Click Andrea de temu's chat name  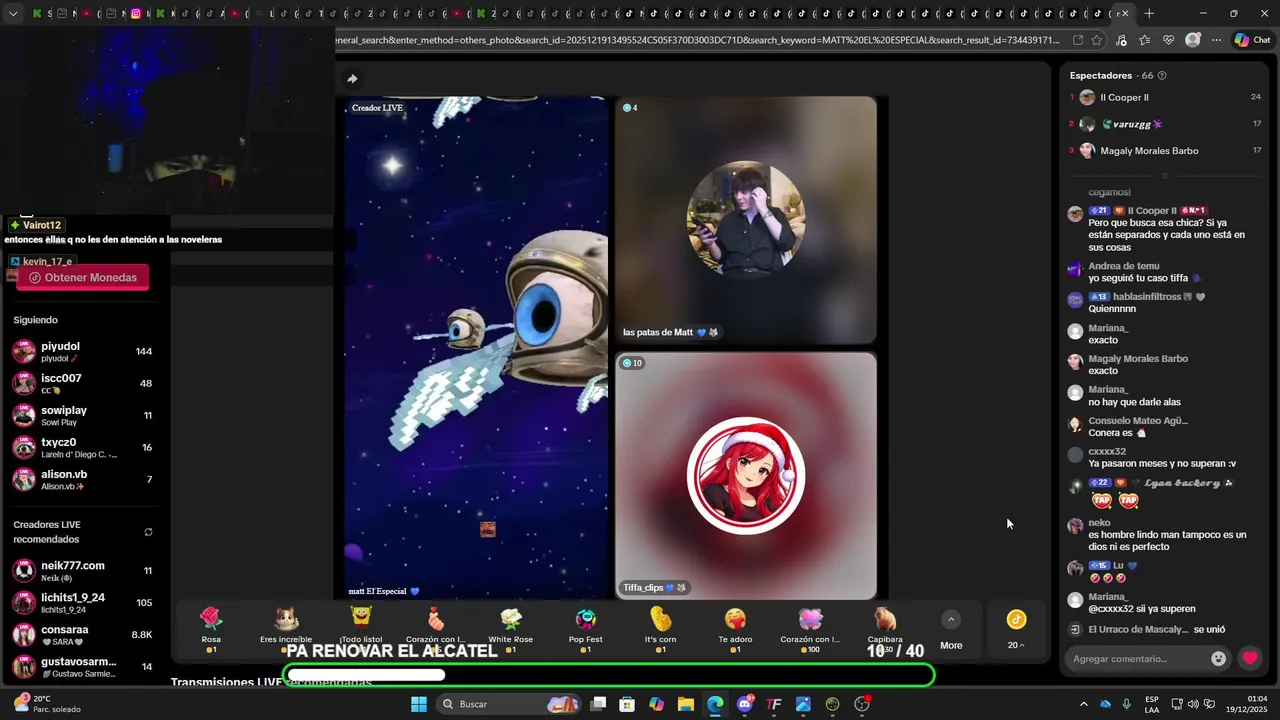click(x=1123, y=266)
